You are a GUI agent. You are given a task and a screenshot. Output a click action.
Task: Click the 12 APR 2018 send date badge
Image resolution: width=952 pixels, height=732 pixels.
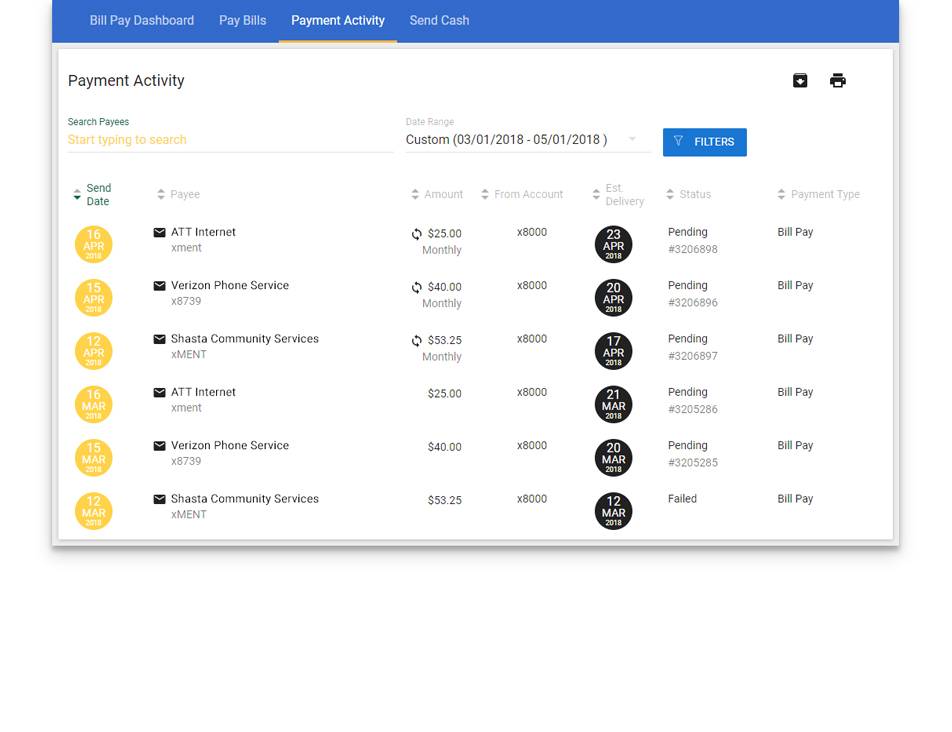(94, 351)
